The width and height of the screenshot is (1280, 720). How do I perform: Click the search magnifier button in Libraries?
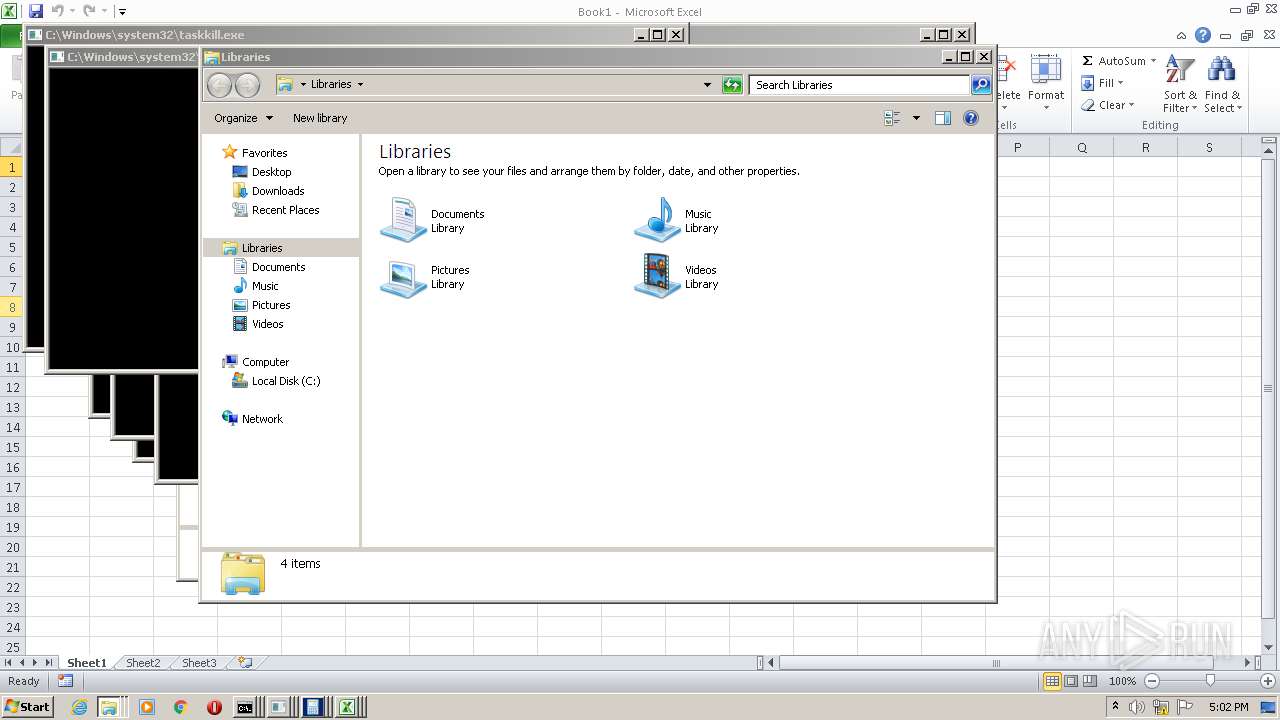pyautogui.click(x=981, y=85)
